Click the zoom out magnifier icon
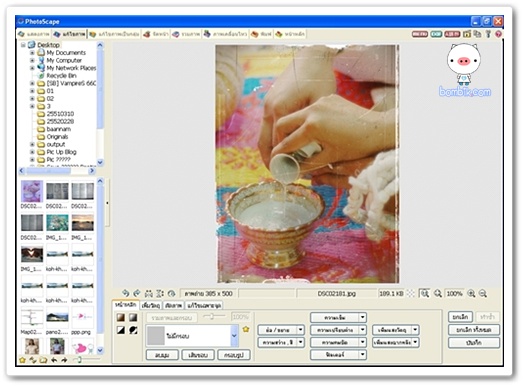525x388 pixels. [482, 294]
